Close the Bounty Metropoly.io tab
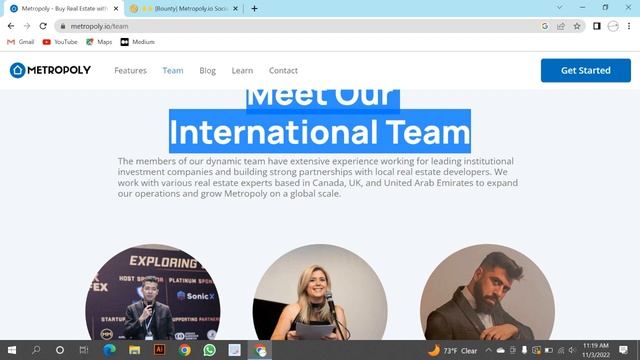This screenshot has width=640, height=360. click(x=236, y=9)
